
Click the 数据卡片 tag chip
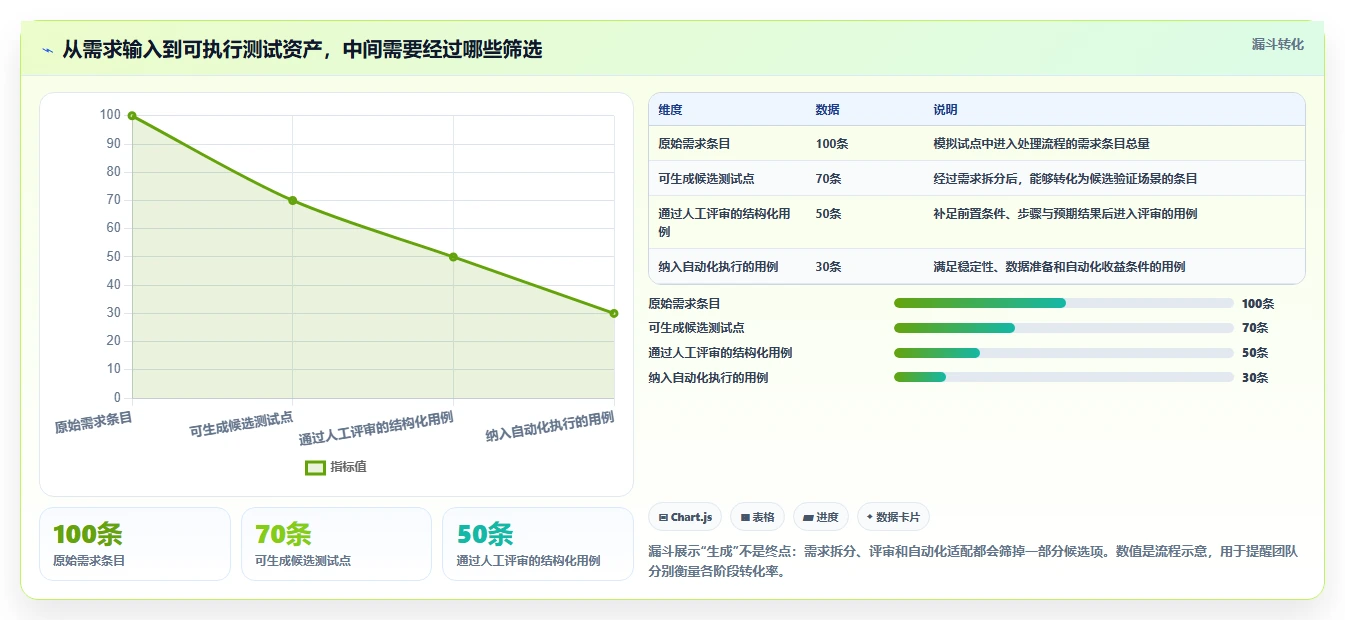tap(893, 517)
